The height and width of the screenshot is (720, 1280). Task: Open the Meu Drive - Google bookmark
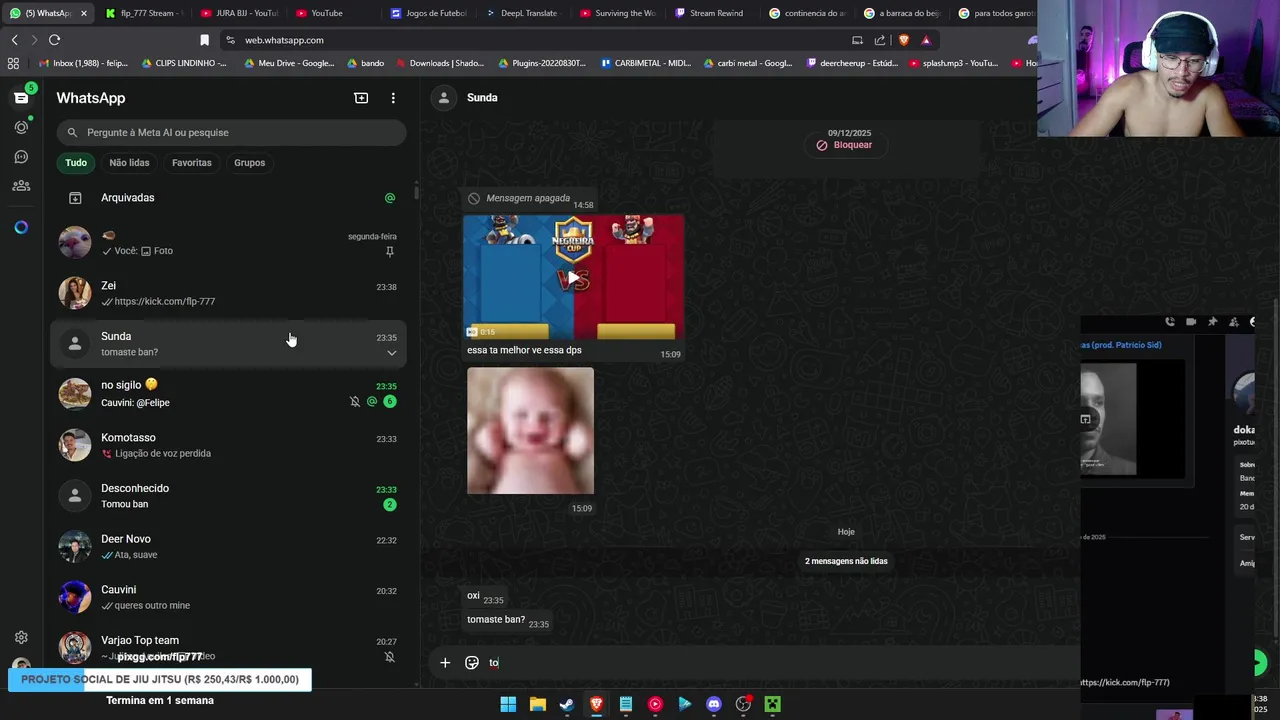(x=288, y=63)
